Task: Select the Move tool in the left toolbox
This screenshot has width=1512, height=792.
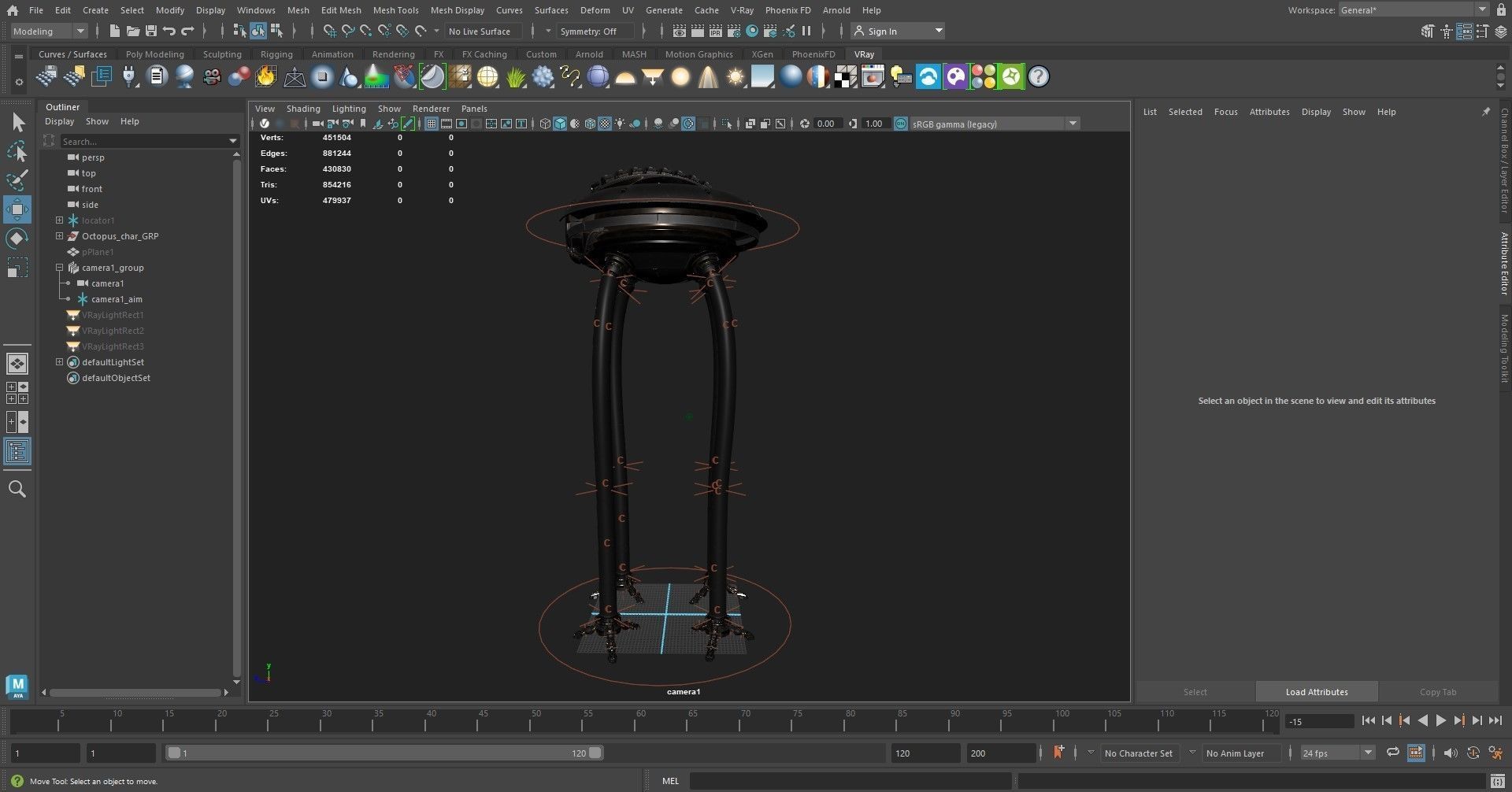Action: tap(17, 209)
